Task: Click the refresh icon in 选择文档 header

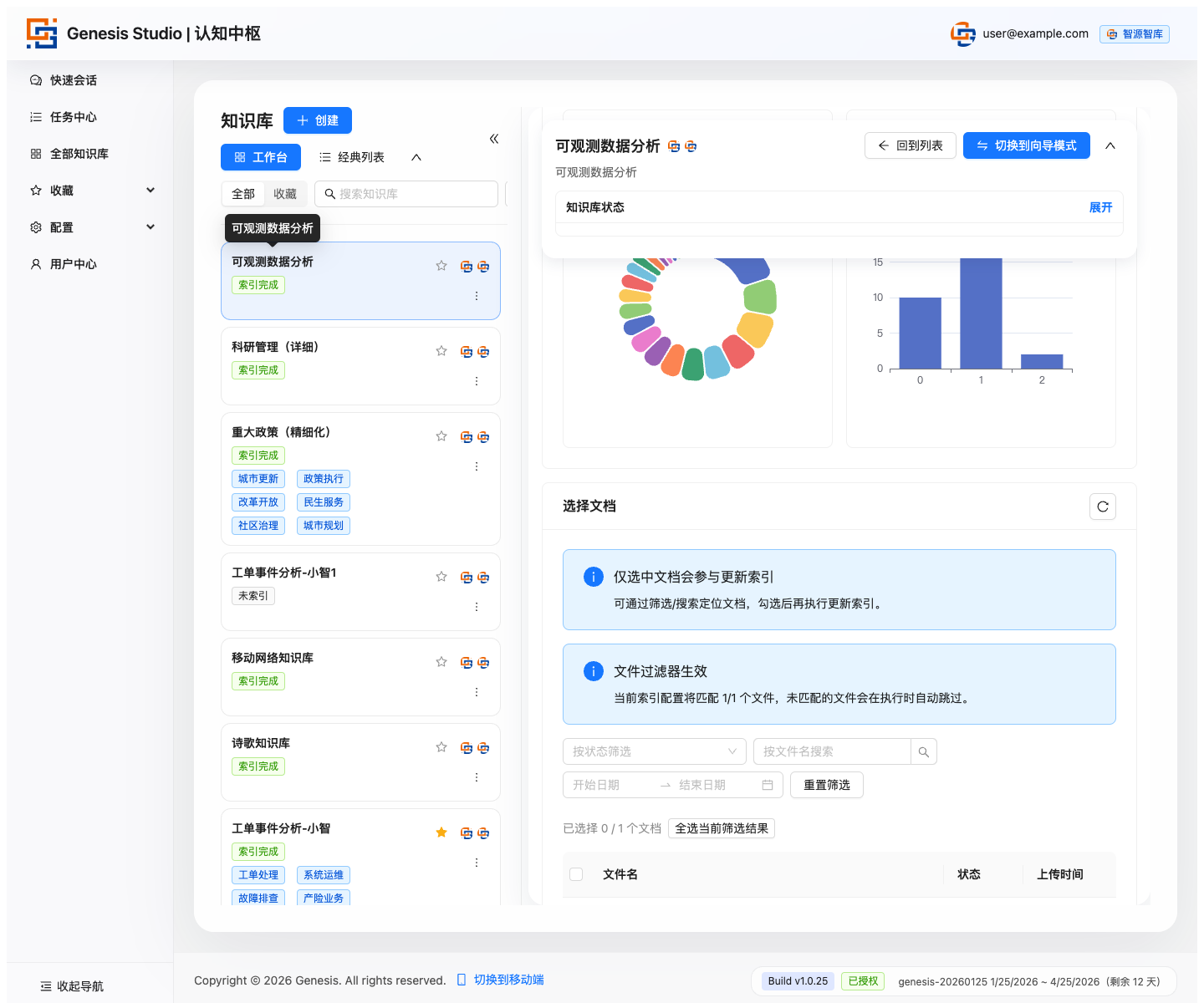Action: [x=1102, y=507]
